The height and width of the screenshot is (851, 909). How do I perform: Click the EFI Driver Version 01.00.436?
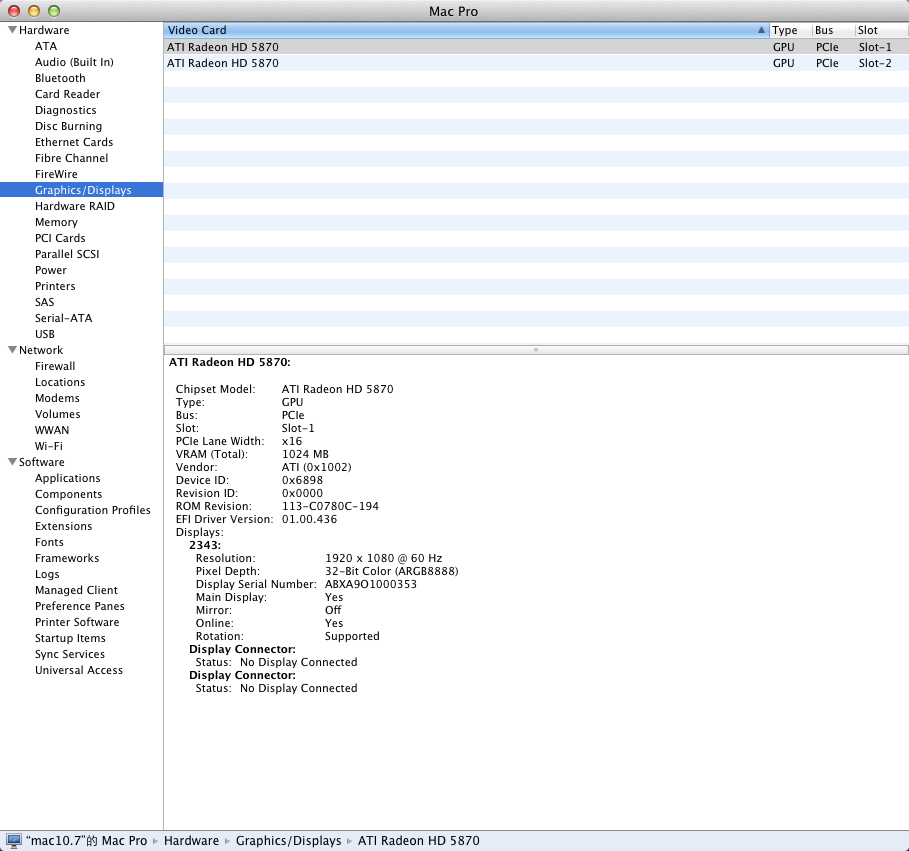(309, 519)
